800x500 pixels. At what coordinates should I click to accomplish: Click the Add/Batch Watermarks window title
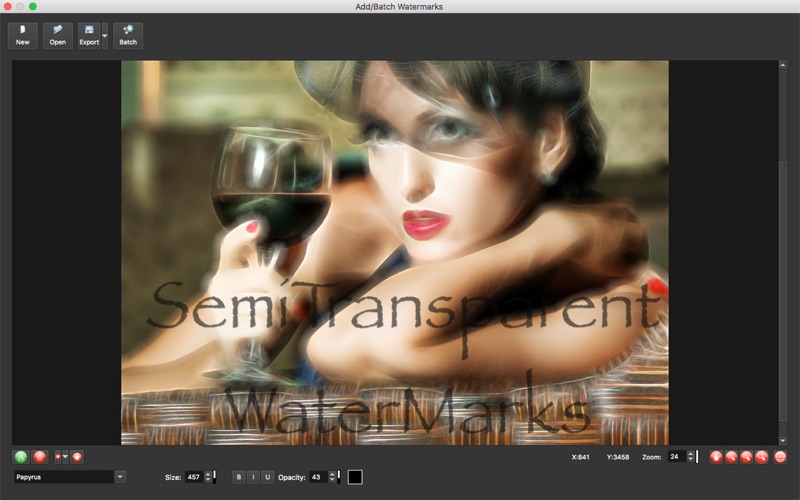[399, 7]
